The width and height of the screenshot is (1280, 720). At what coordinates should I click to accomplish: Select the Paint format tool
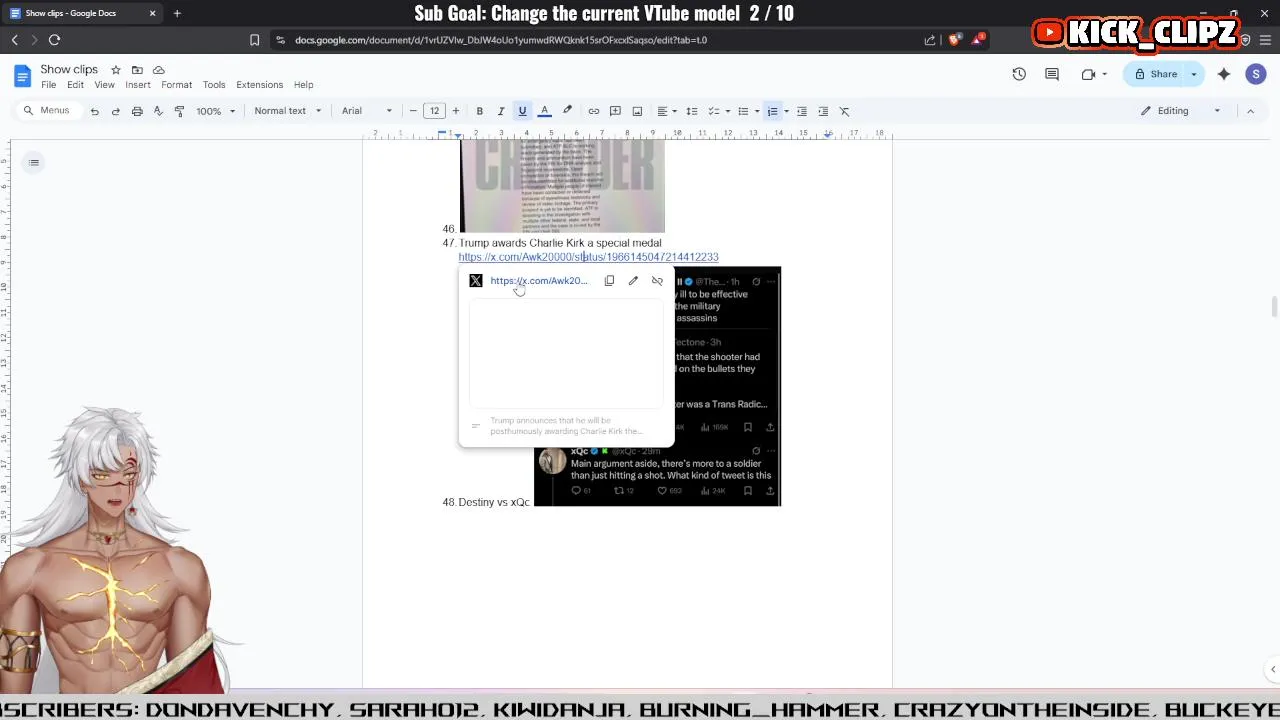point(179,111)
